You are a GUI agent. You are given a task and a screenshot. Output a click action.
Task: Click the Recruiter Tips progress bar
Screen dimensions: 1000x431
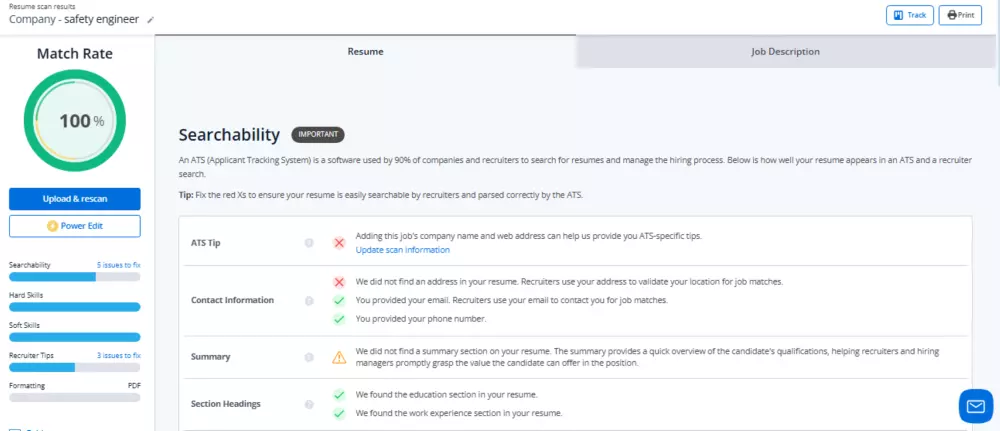pos(75,367)
